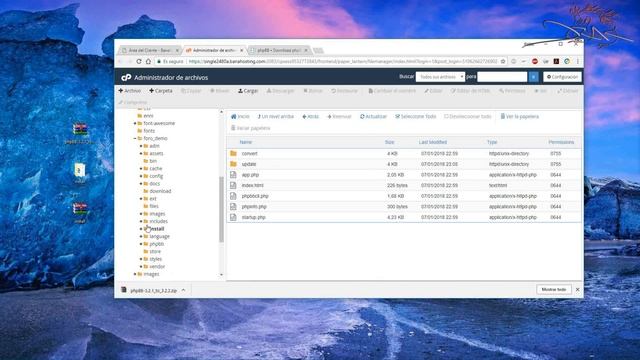Image resolution: width=640 pixels, height=360 pixels.
Task: Click the browser reload button
Action: (139, 61)
